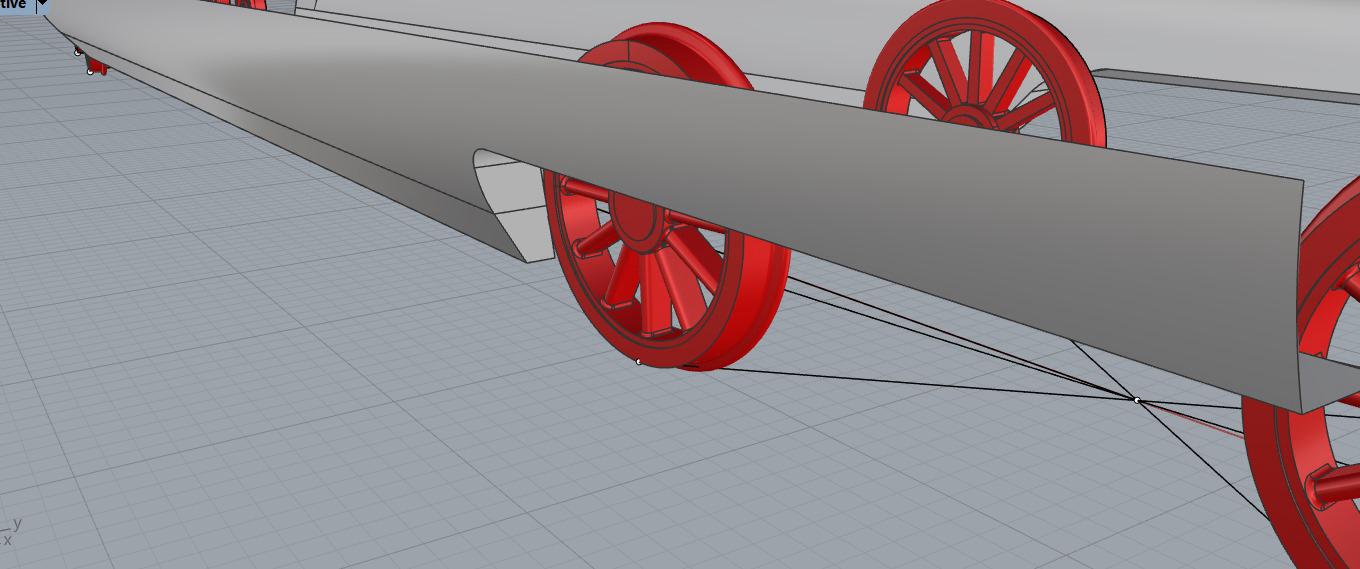Select the world axes icon
Screen dimensions: 1360x569
(11, 532)
